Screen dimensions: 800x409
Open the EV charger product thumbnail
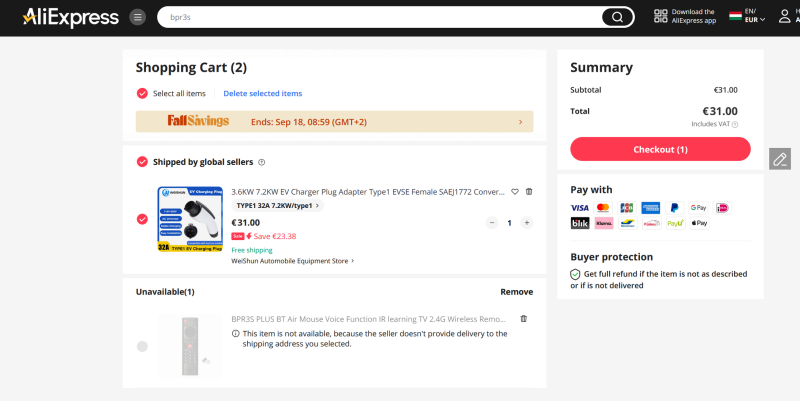(190, 219)
